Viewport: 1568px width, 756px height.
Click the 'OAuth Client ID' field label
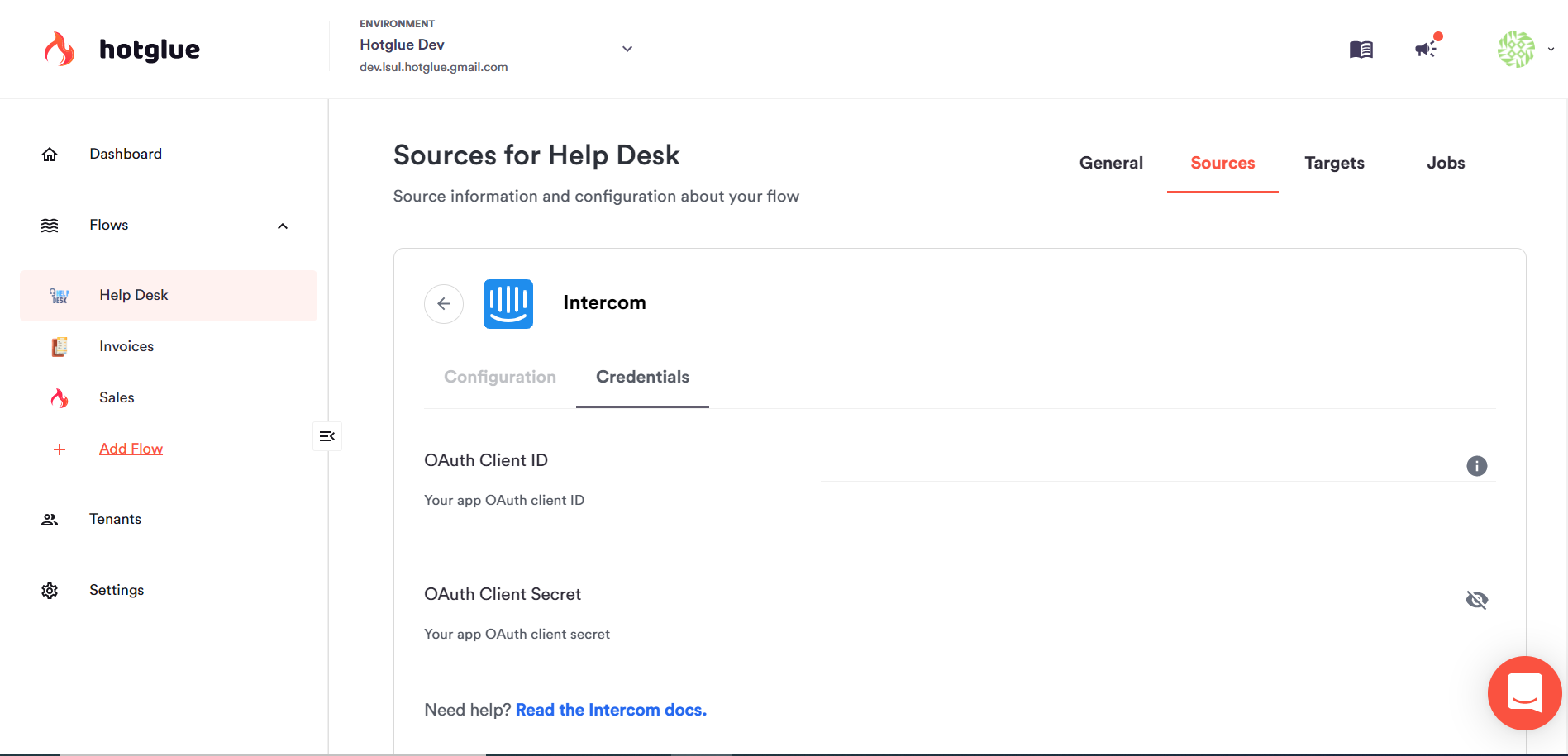(x=486, y=460)
